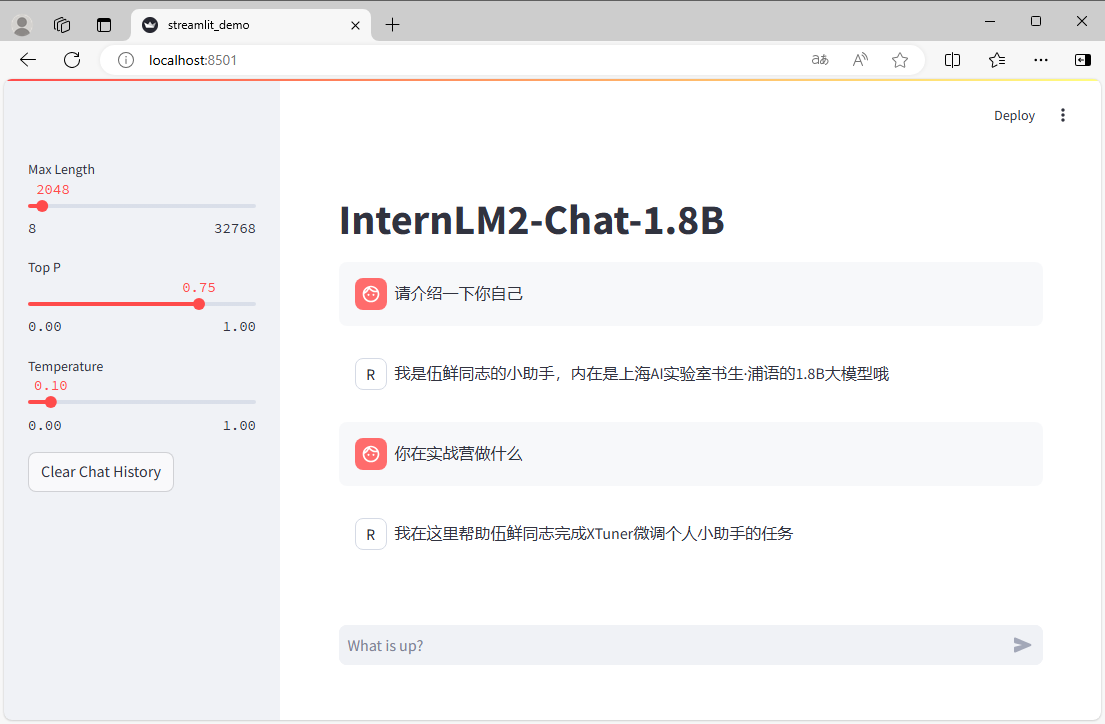Click the message 请介绍一下你自己
Screen dimensions: 1105x724
click(459, 293)
